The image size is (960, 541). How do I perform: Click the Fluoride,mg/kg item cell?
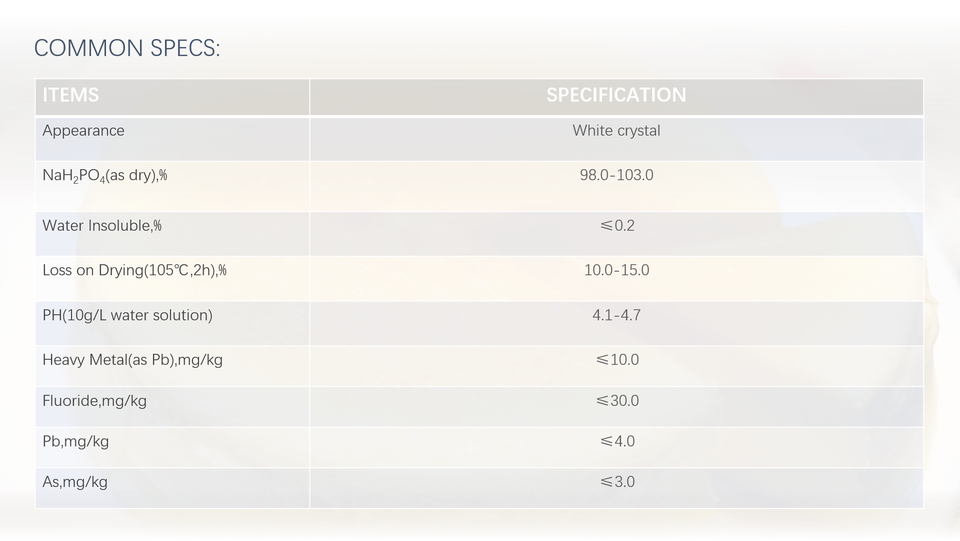(x=94, y=401)
